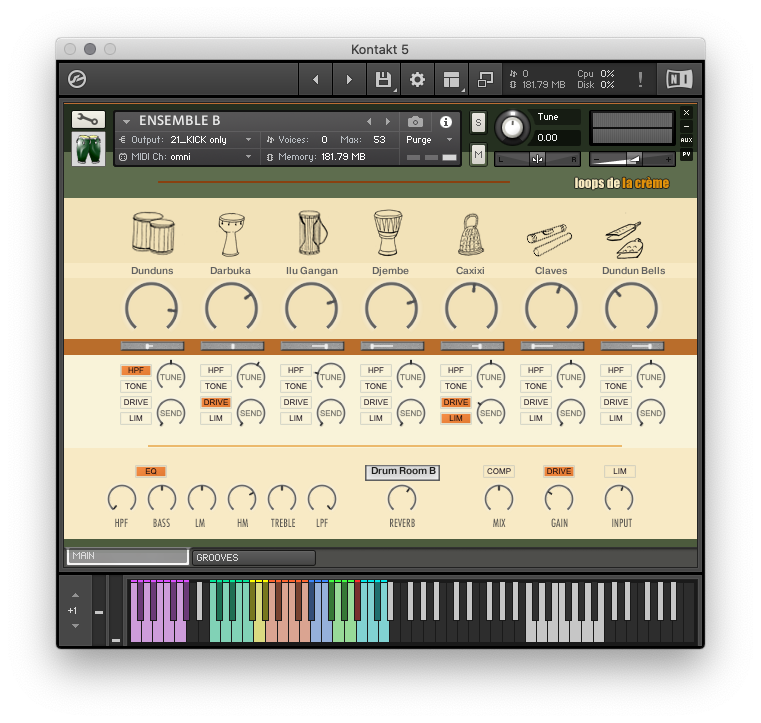The image size is (761, 723).
Task: Expand the ENSEMBLE B instrument name dropdown
Action: coord(126,121)
